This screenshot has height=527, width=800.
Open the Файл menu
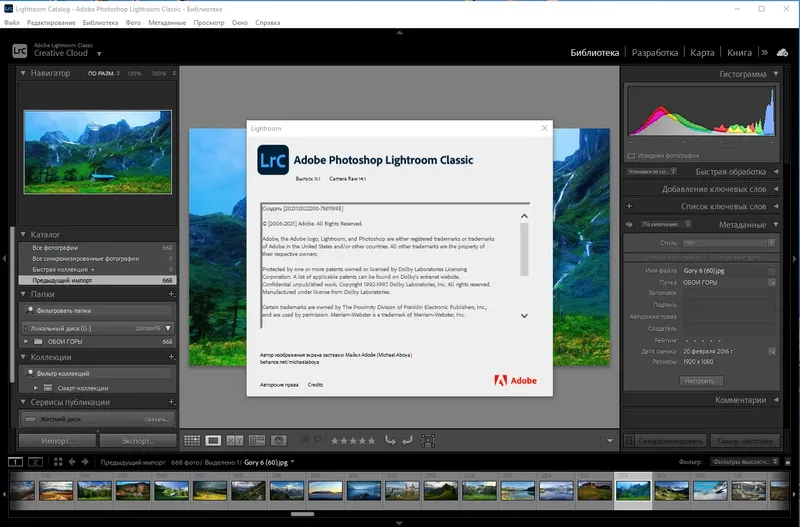(11, 22)
